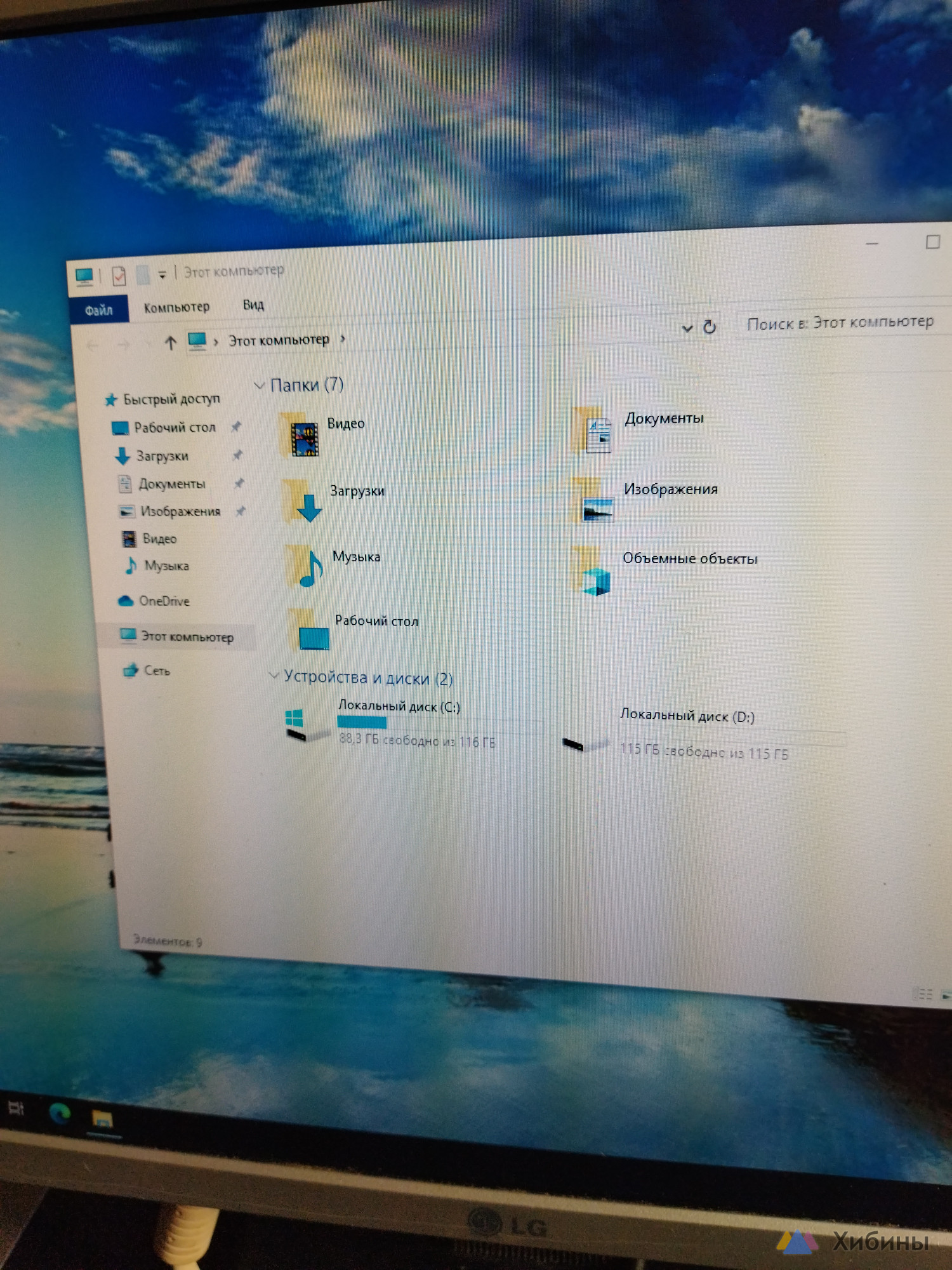Click the computer icon in the title bar
Screen dimensions: 952x1270
pos(84,277)
